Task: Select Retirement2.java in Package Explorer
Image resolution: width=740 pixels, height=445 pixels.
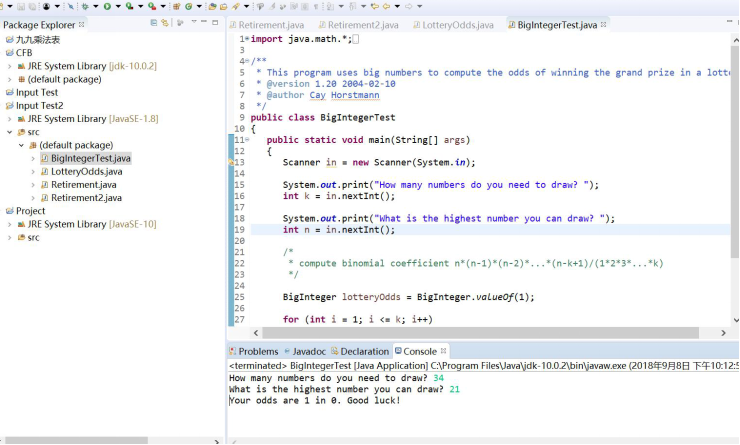Action: 86,198
